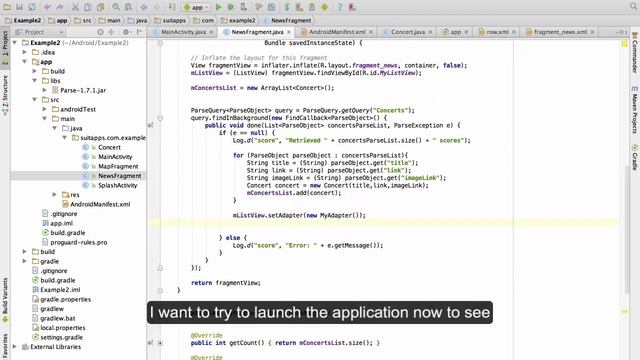
Task: Click Example2 breadcrumb in navigation bar
Action: click(24, 20)
